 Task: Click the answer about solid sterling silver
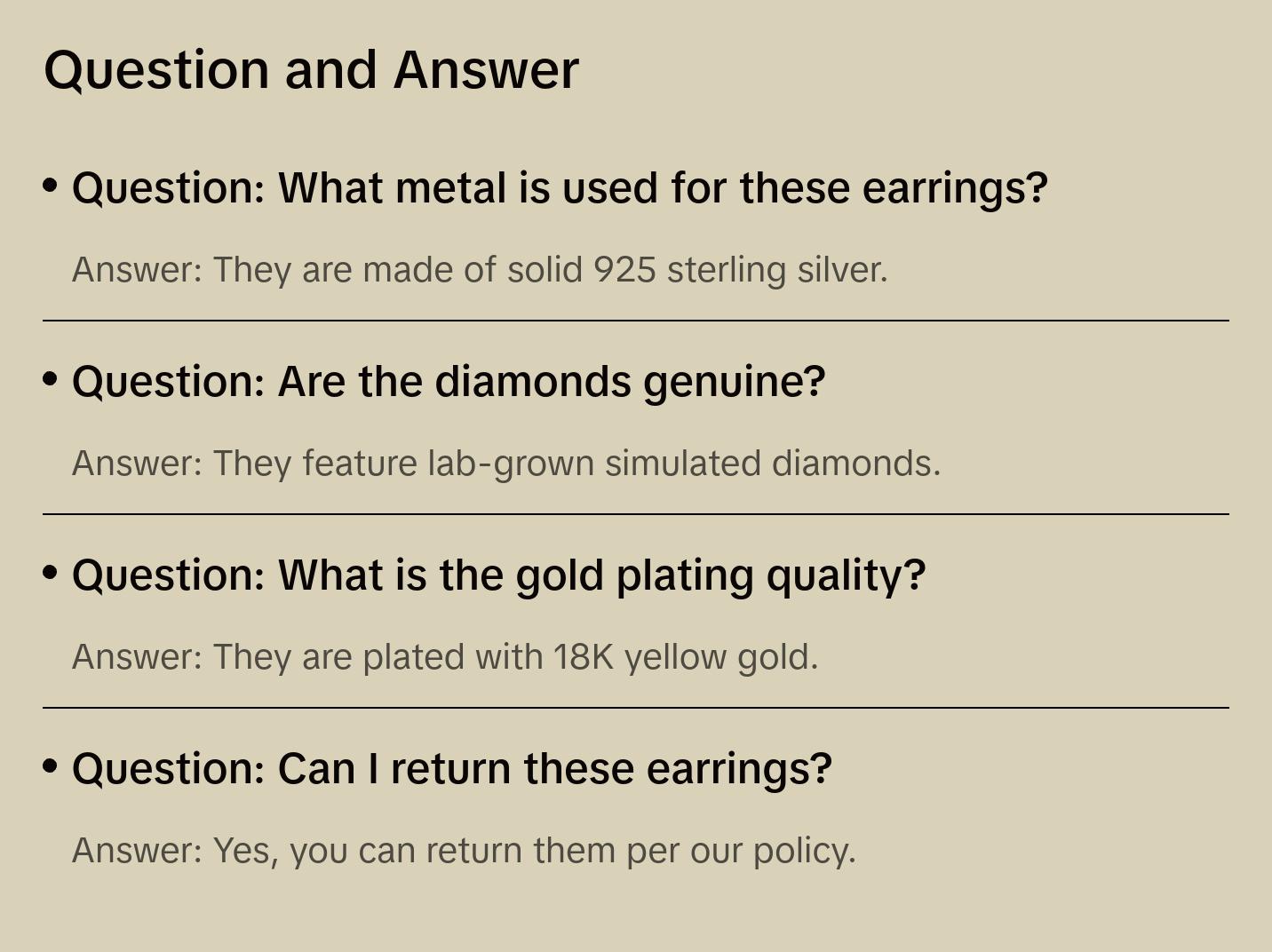[480, 270]
